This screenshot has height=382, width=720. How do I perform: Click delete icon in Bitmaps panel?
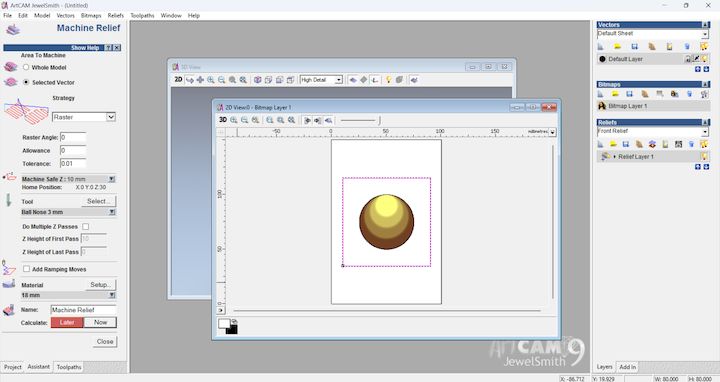(689, 94)
